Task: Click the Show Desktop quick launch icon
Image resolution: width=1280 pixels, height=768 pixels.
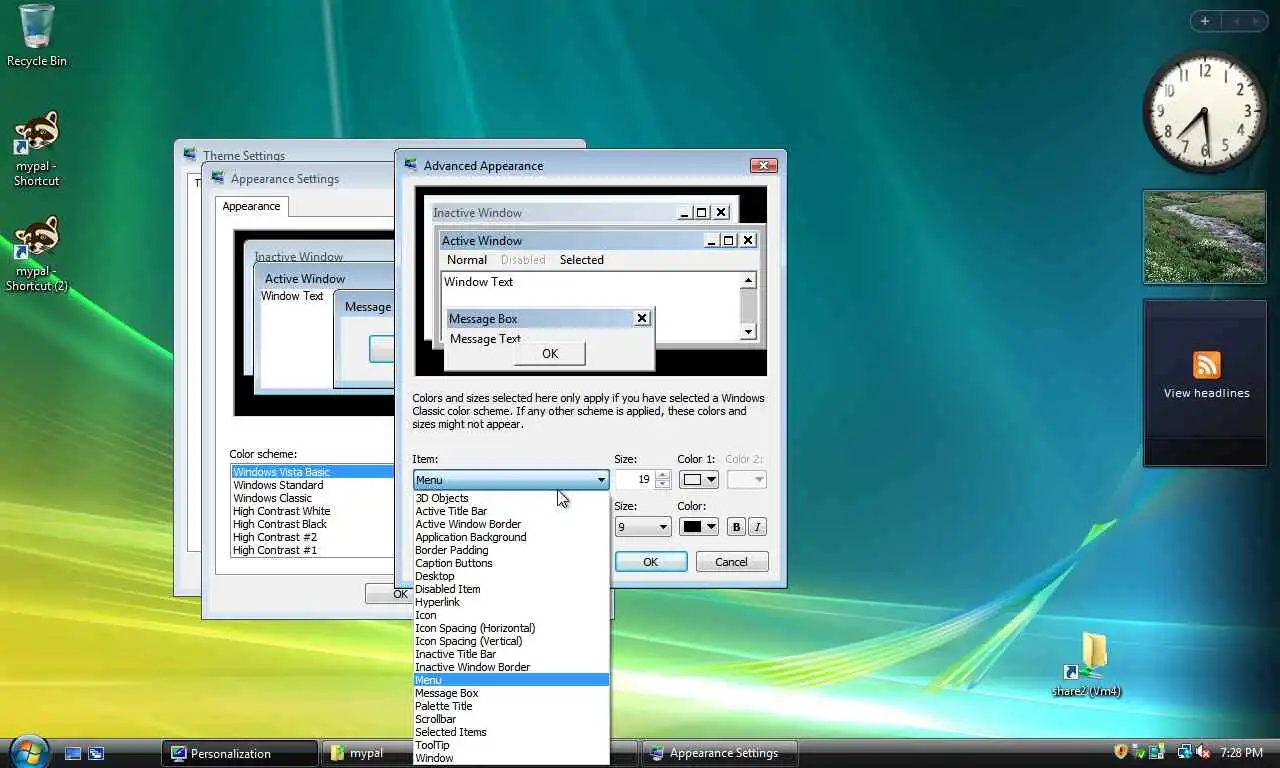Action: [x=73, y=753]
